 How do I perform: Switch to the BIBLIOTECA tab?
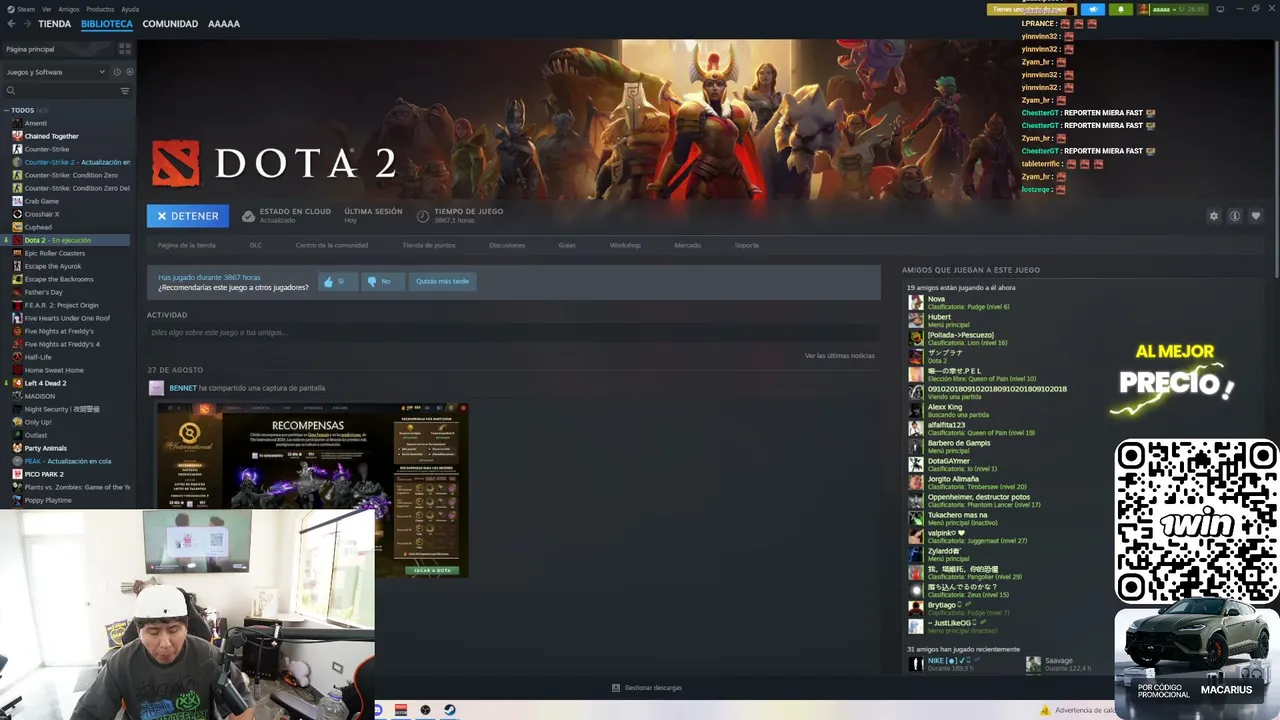pos(107,24)
